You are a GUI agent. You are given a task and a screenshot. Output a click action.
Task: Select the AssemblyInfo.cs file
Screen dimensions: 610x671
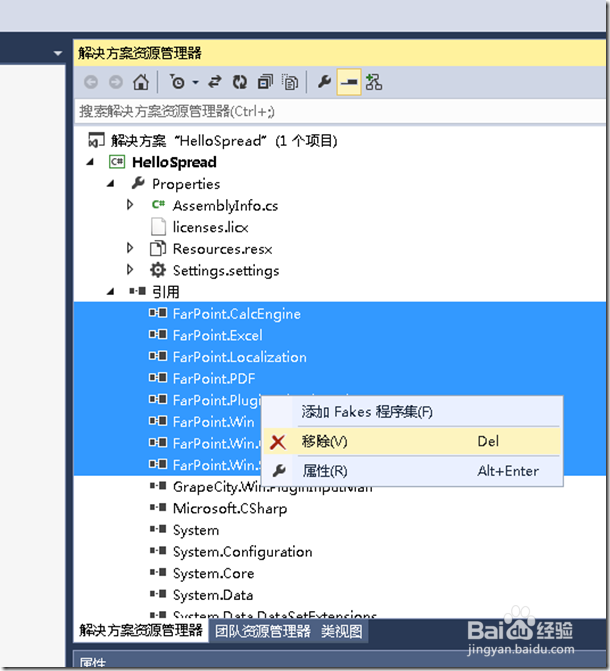(x=225, y=206)
